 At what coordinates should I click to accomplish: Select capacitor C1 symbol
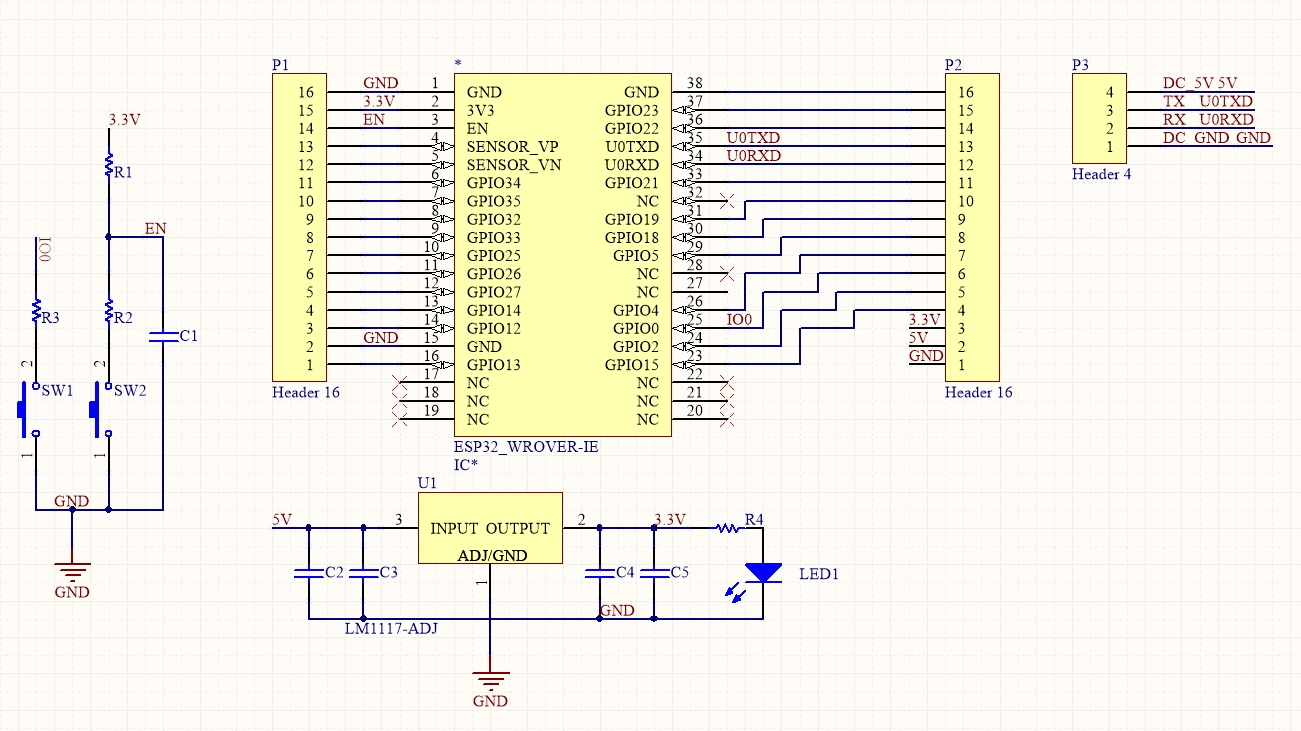pyautogui.click(x=163, y=337)
